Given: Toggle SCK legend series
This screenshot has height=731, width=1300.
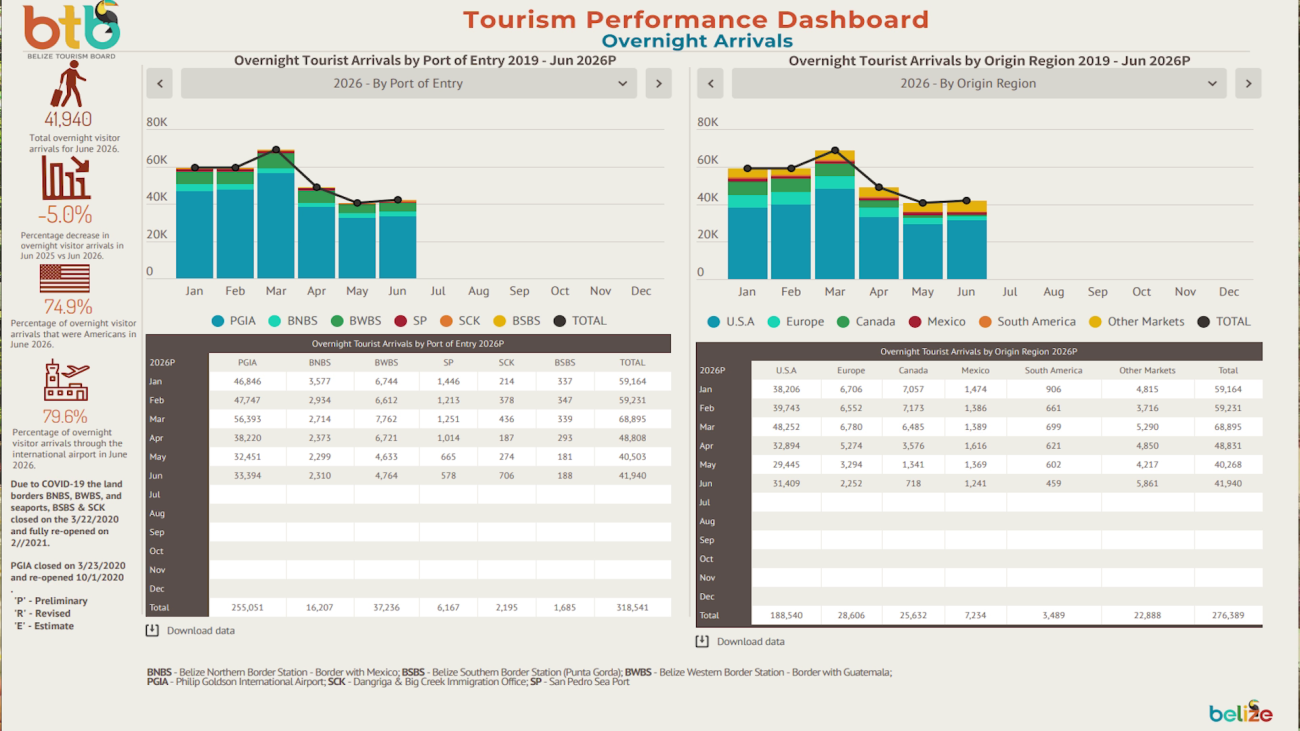Looking at the screenshot, I should click(461, 321).
